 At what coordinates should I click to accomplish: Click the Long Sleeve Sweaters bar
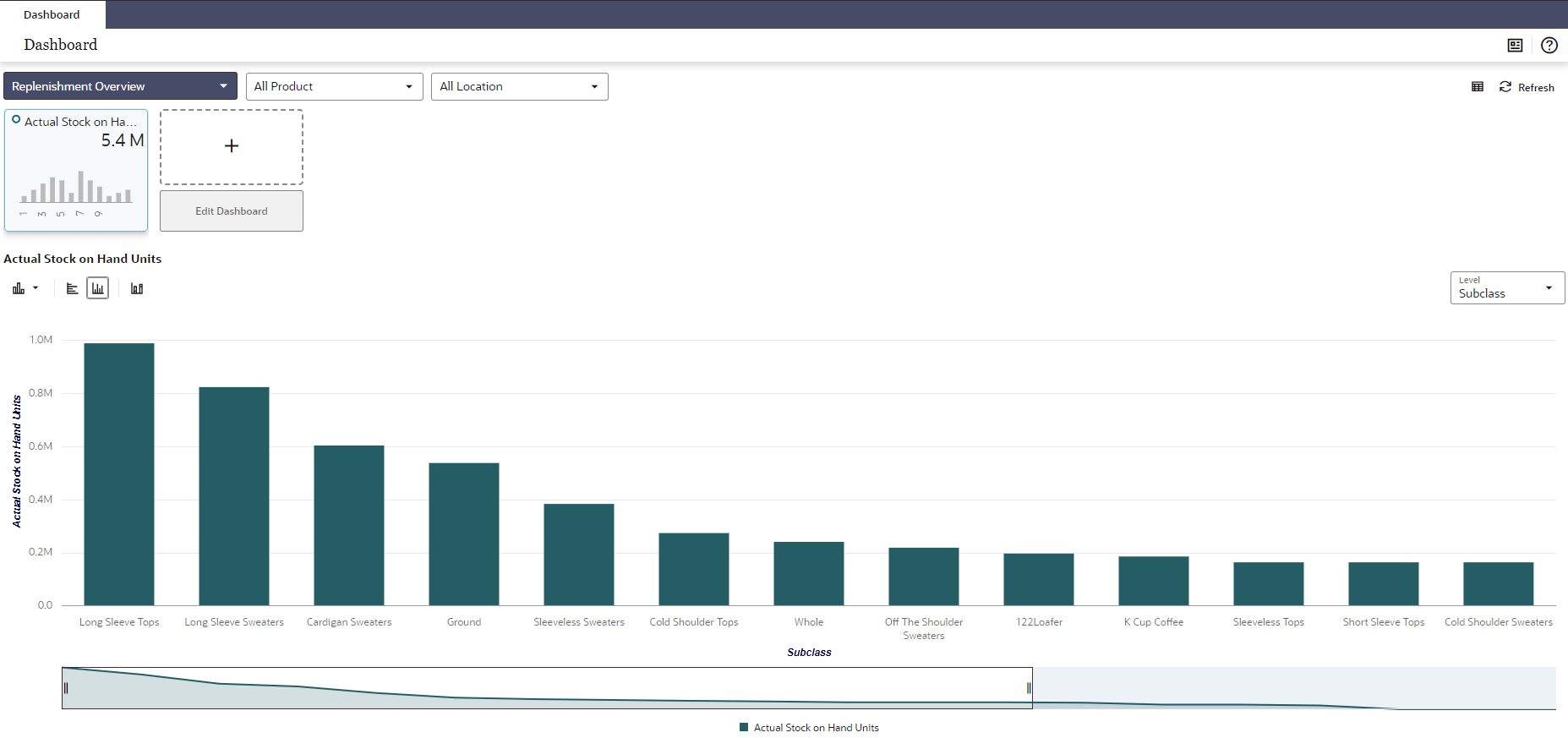234,496
